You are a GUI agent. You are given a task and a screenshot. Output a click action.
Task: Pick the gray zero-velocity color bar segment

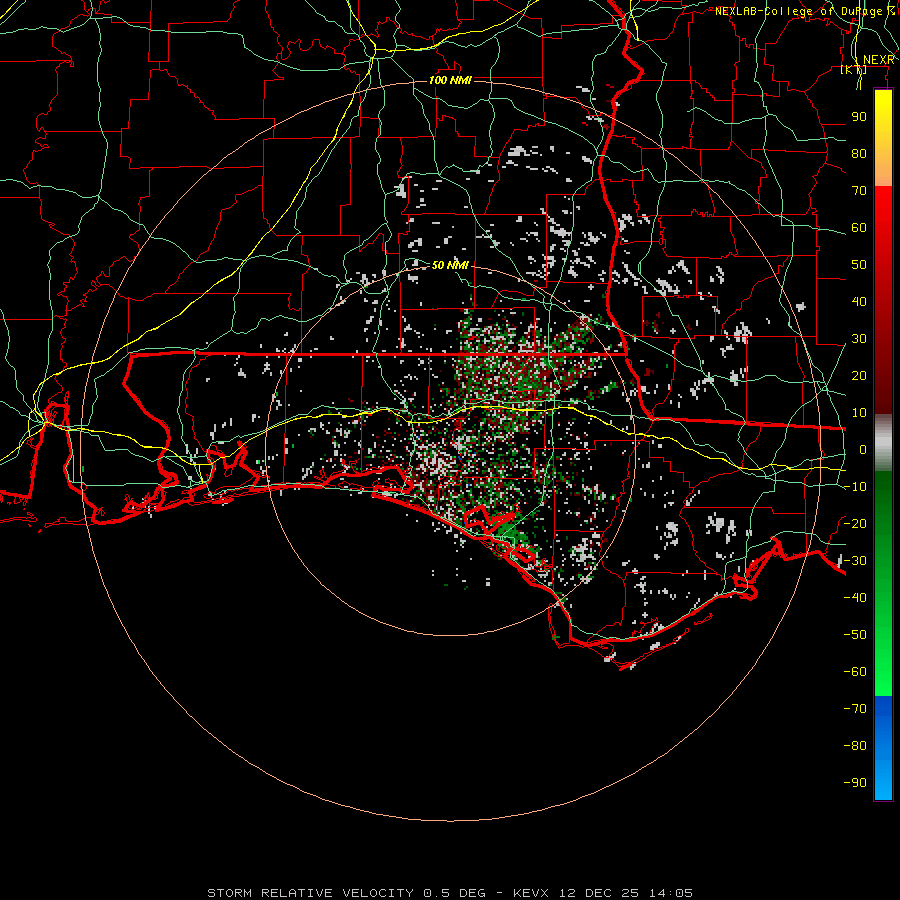click(x=883, y=442)
